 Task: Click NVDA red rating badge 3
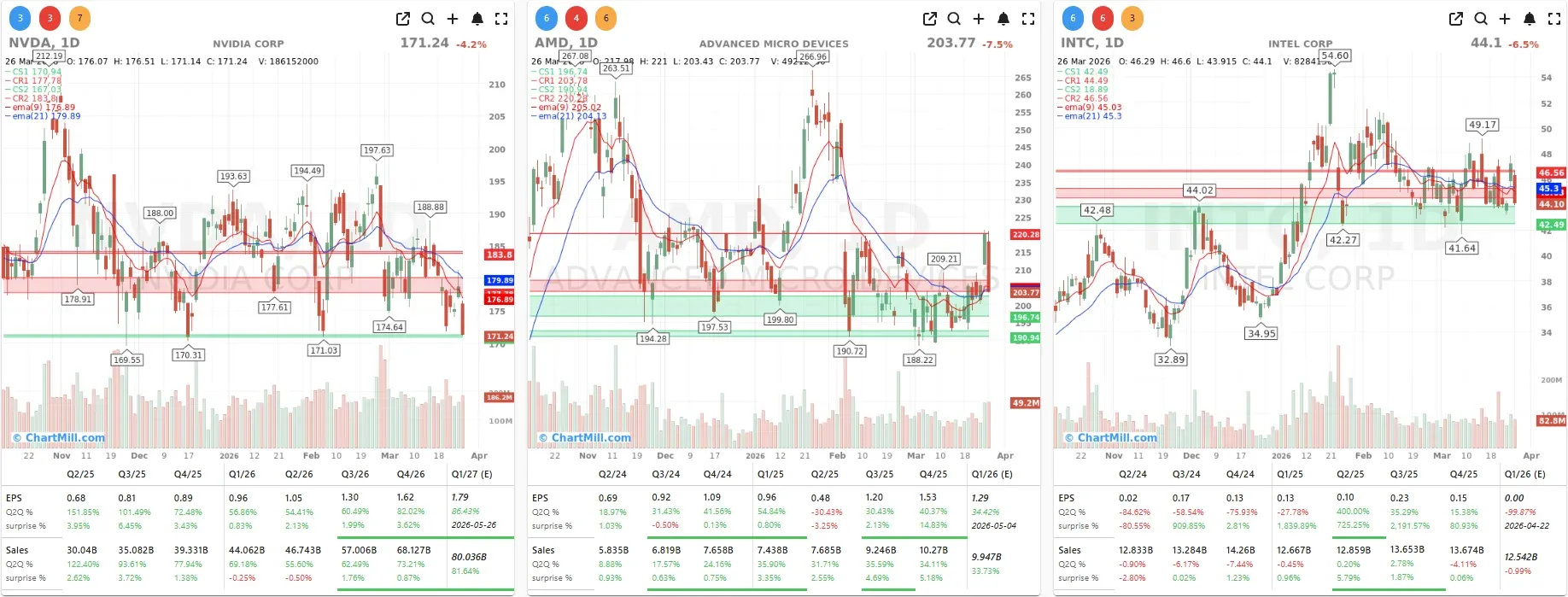(x=50, y=18)
